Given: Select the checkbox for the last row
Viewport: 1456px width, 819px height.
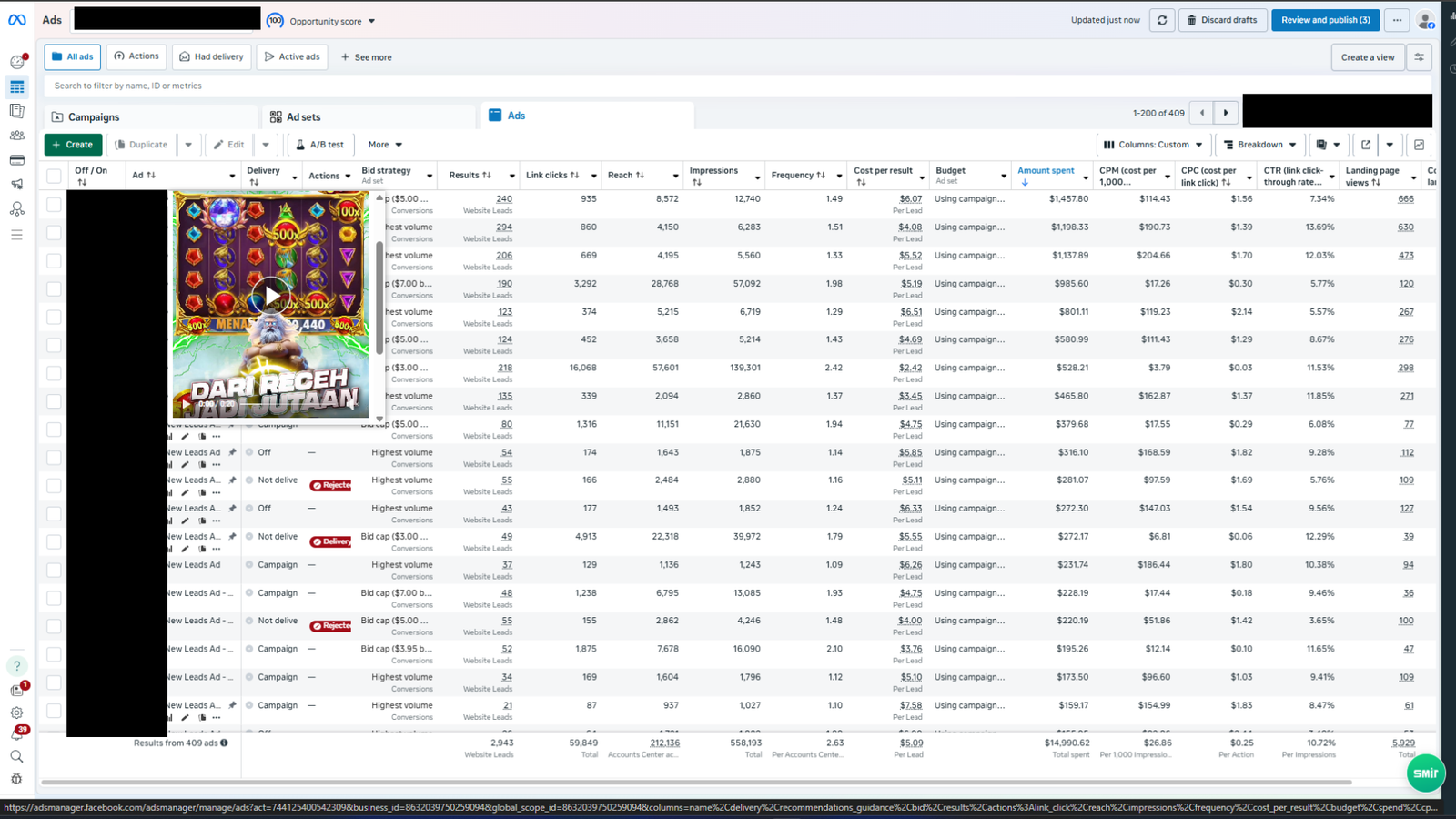Looking at the screenshot, I should (x=55, y=711).
